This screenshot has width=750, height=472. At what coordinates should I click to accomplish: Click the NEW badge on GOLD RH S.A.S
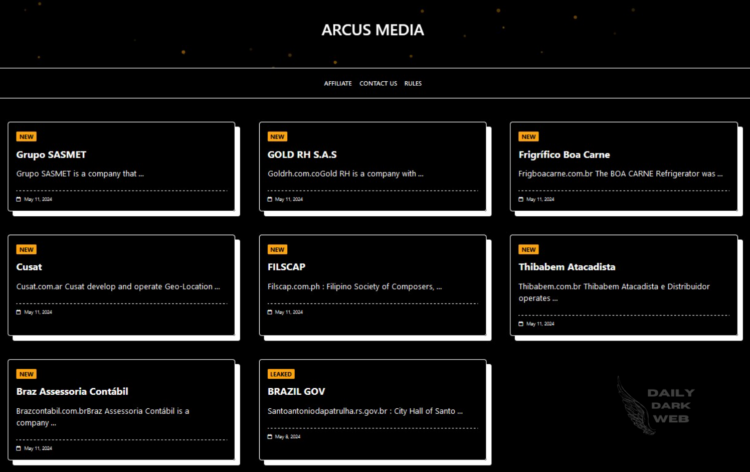click(277, 137)
